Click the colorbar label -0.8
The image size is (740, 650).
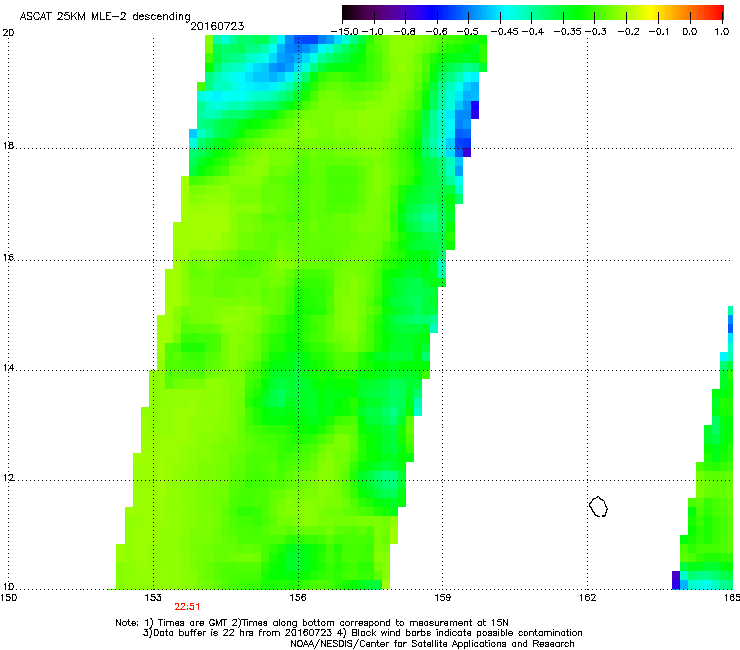pyautogui.click(x=404, y=32)
